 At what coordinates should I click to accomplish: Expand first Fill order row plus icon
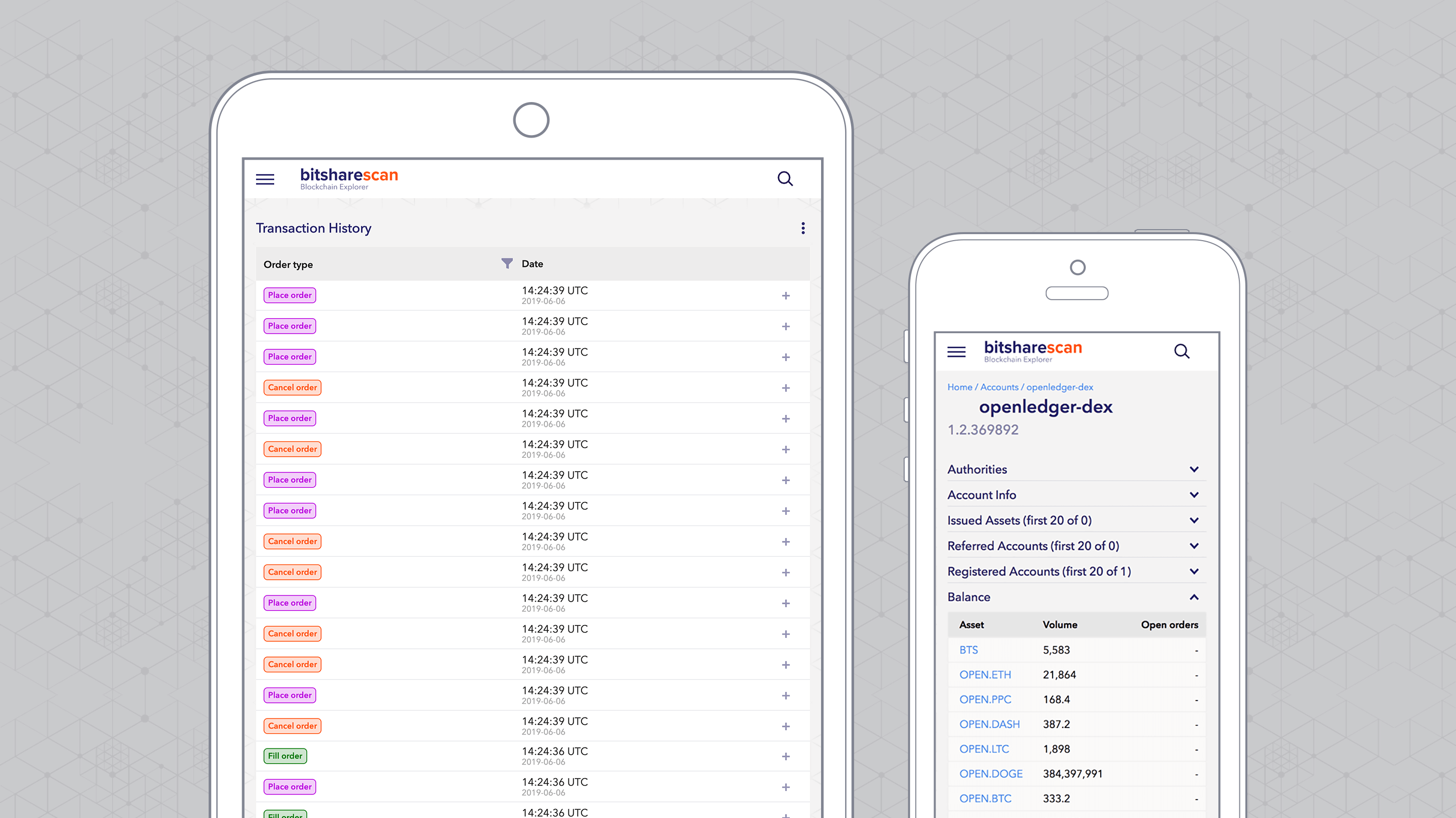tap(785, 756)
